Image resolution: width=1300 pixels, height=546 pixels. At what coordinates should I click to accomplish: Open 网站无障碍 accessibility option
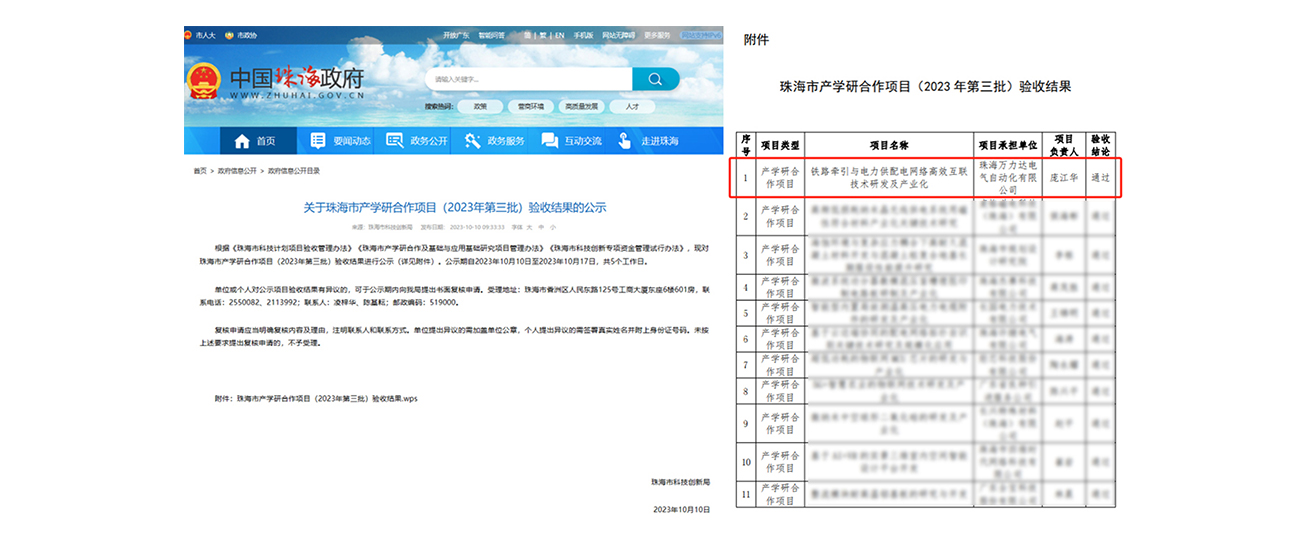pos(619,35)
